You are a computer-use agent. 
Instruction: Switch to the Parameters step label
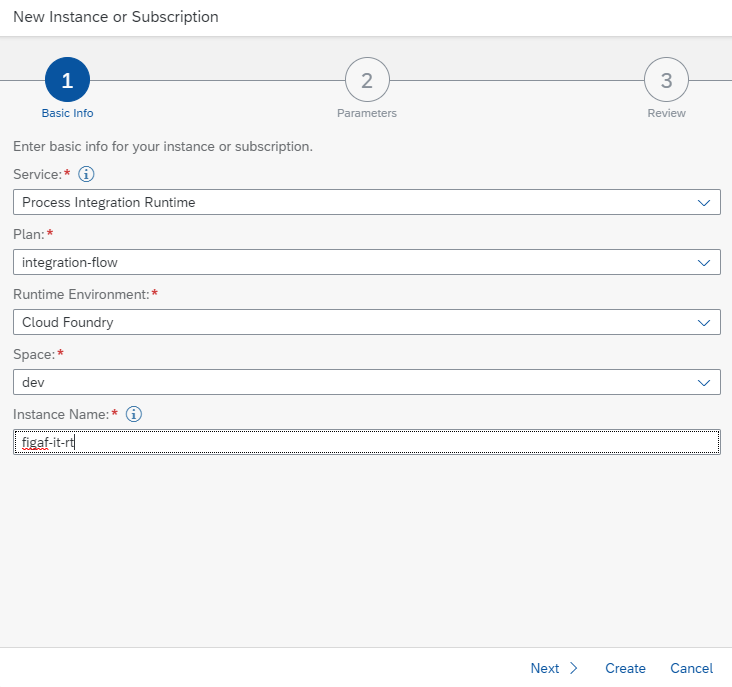(367, 113)
